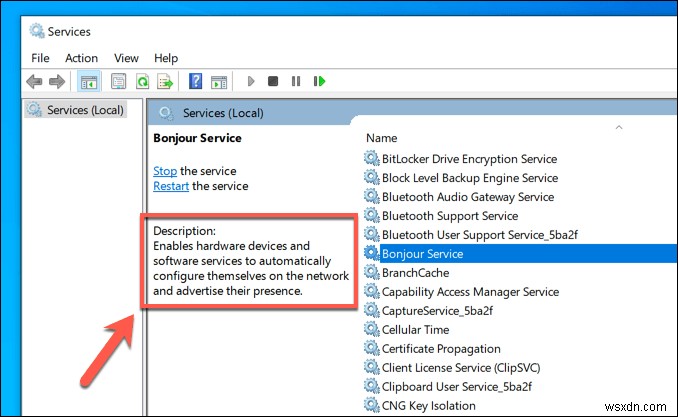Click Name column header sort arrow

[x=619, y=127]
